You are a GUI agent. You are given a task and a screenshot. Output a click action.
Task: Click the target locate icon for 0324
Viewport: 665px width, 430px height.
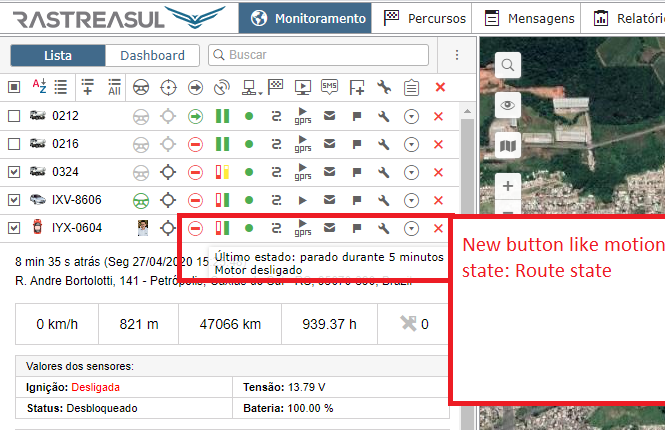click(169, 172)
